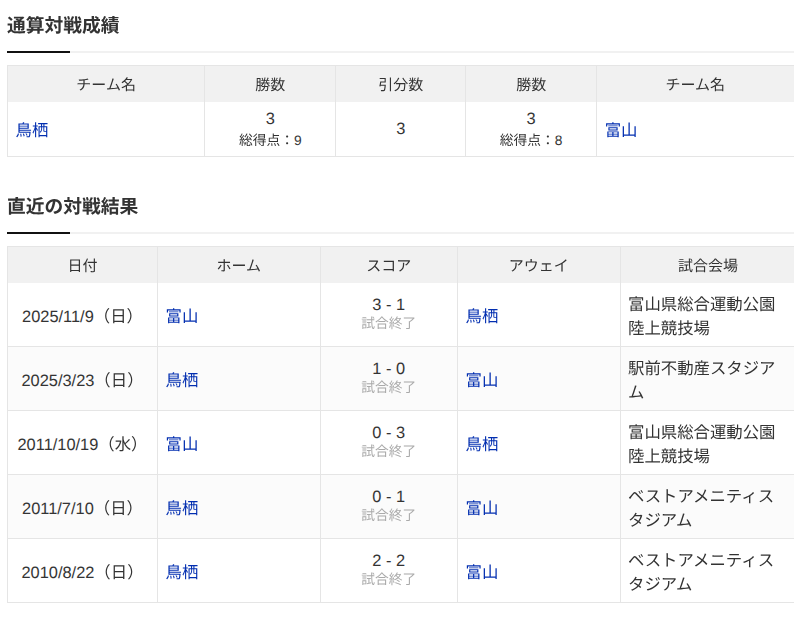Click 富山 home link for 2011/10/19 match

tap(182, 444)
